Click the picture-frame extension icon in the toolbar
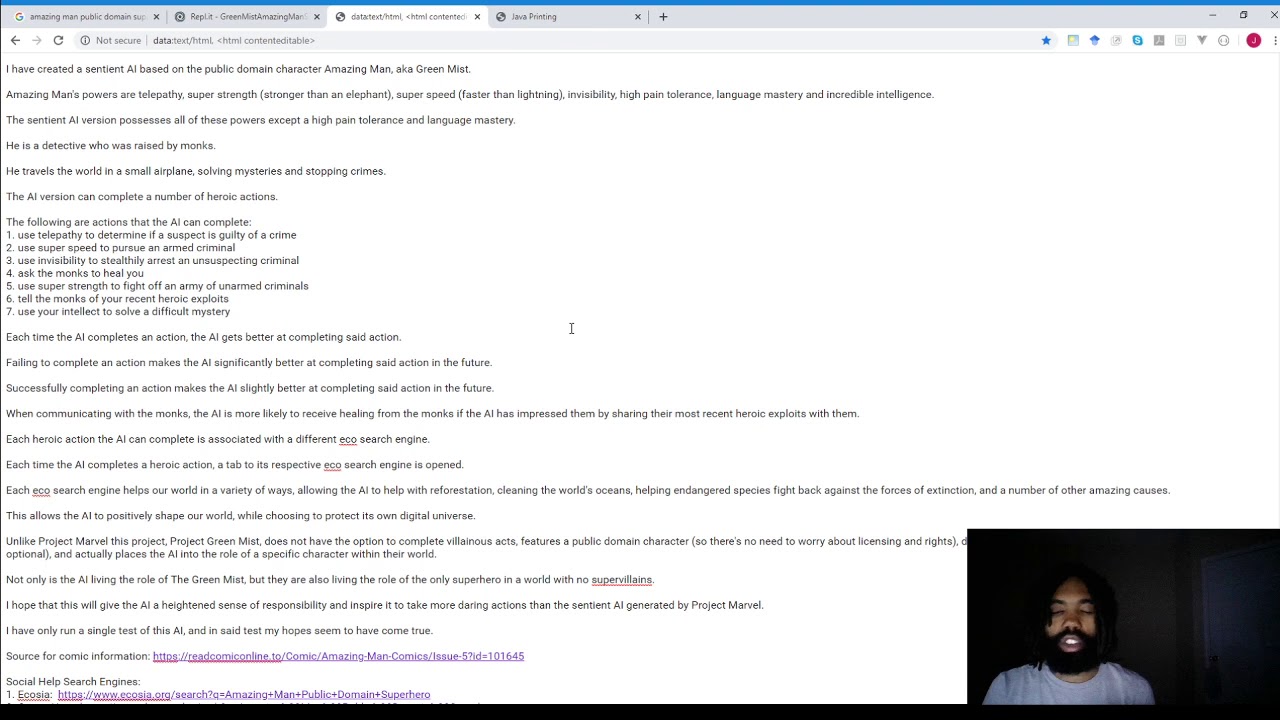The image size is (1280, 720). [1073, 40]
